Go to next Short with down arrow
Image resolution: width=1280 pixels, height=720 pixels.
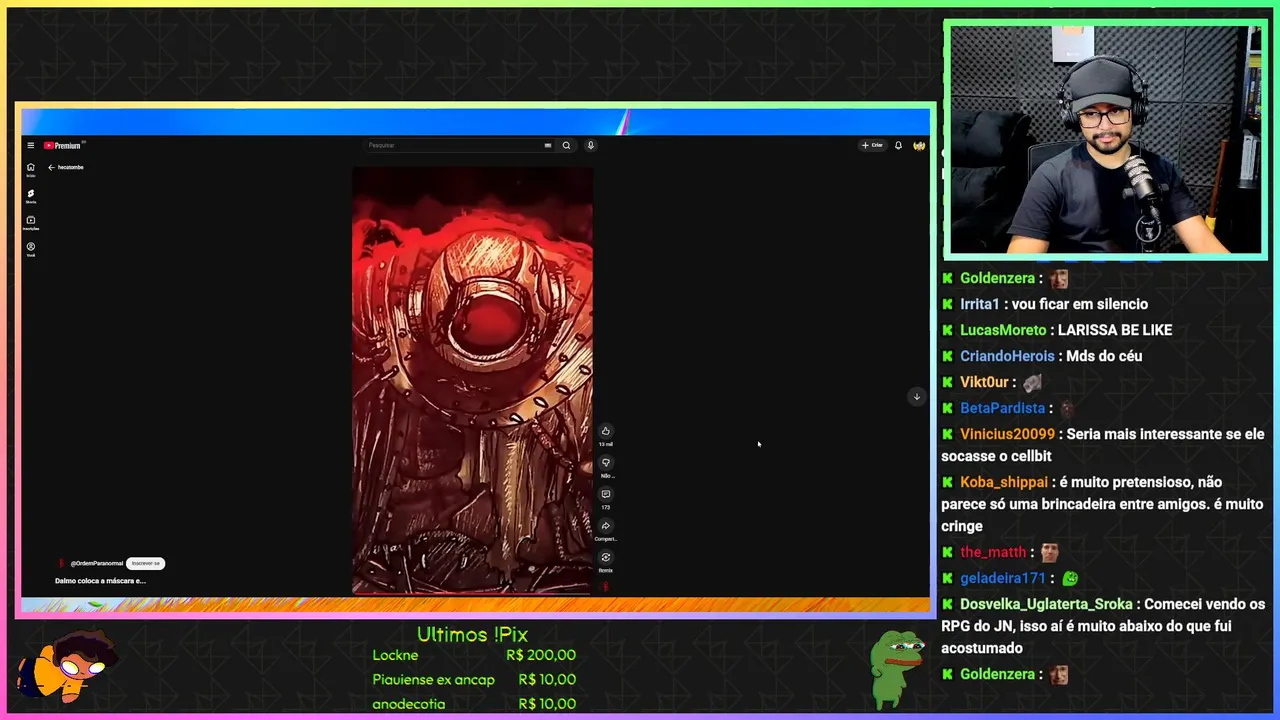click(x=916, y=397)
